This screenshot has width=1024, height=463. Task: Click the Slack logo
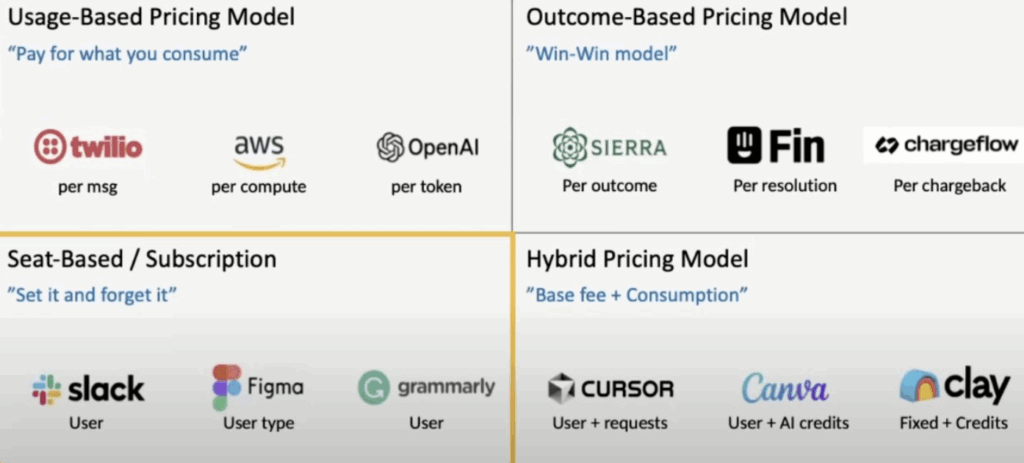[x=88, y=389]
